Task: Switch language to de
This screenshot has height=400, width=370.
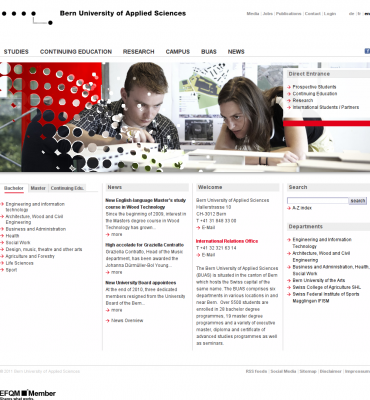Action: pos(351,14)
